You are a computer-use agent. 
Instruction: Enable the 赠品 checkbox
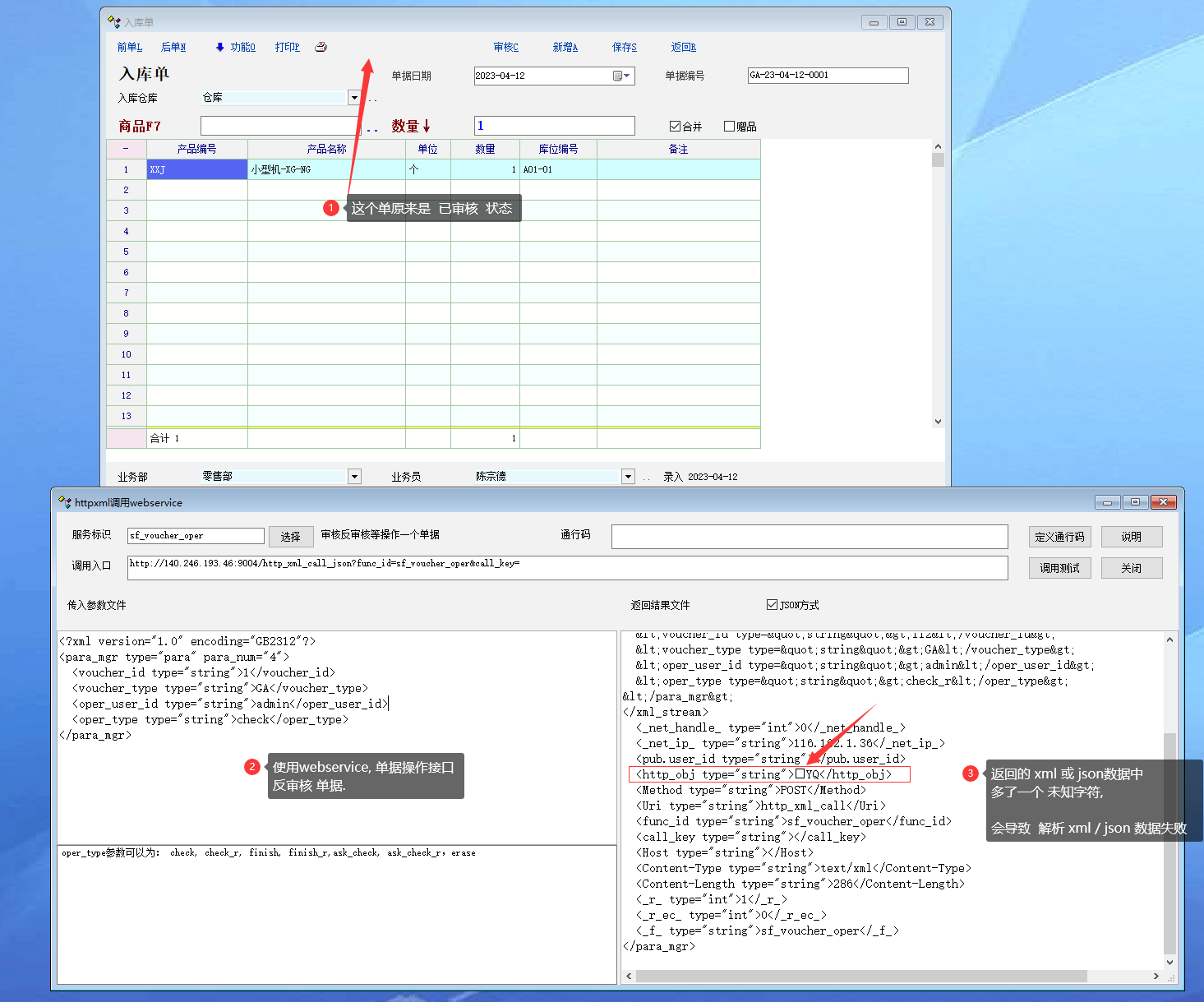[729, 126]
